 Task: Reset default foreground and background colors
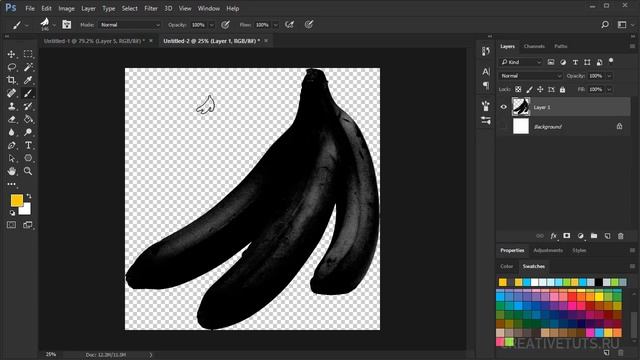pos(12,213)
